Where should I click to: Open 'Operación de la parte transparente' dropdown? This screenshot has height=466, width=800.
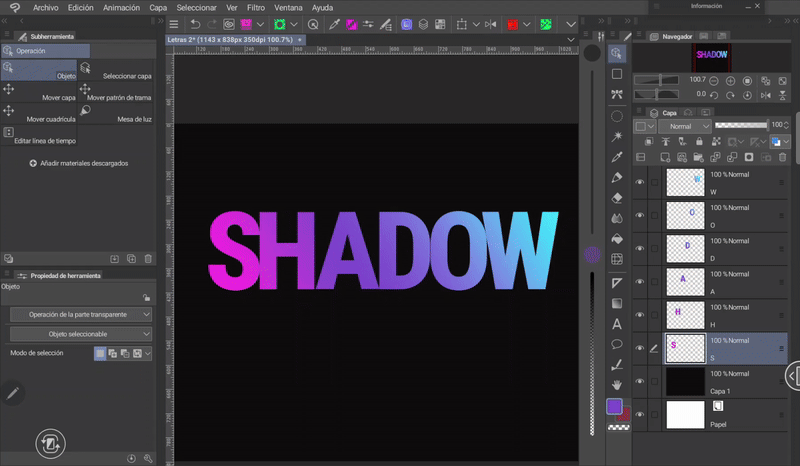click(80, 314)
